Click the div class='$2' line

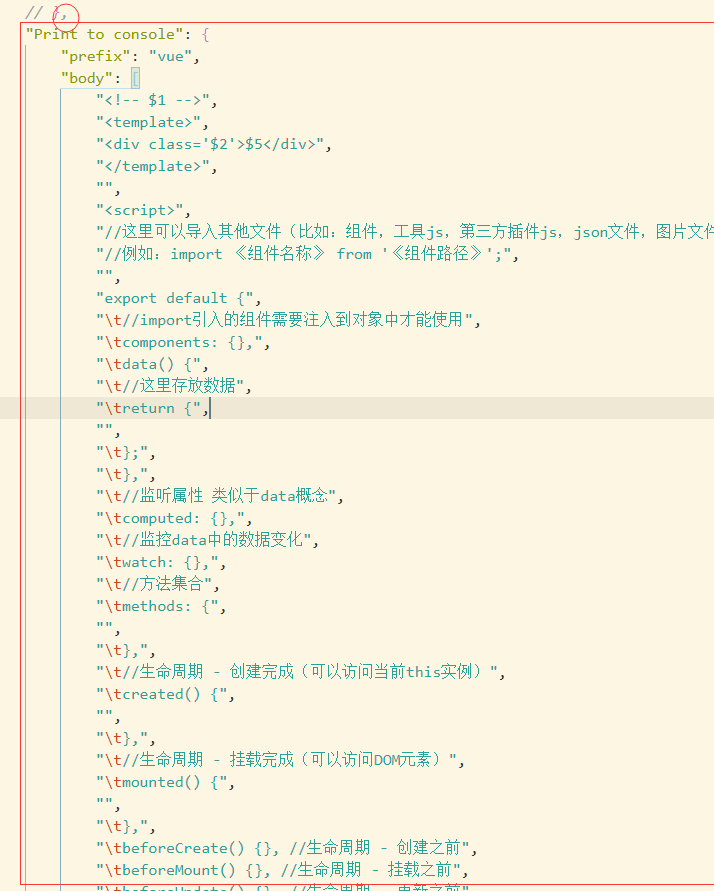212,144
